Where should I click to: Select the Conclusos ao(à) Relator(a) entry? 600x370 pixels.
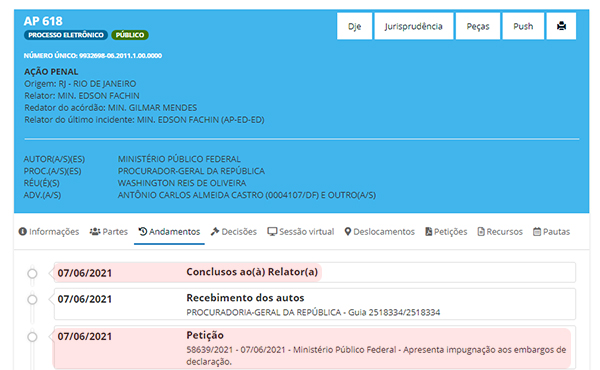pos(315,272)
